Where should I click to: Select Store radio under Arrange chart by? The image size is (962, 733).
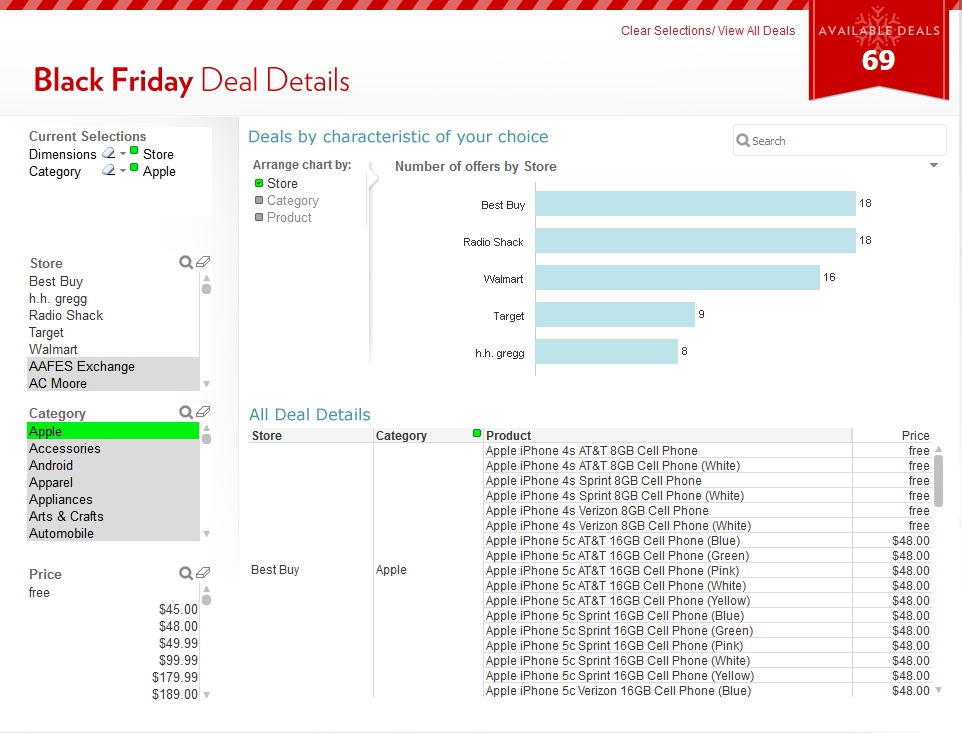click(259, 183)
